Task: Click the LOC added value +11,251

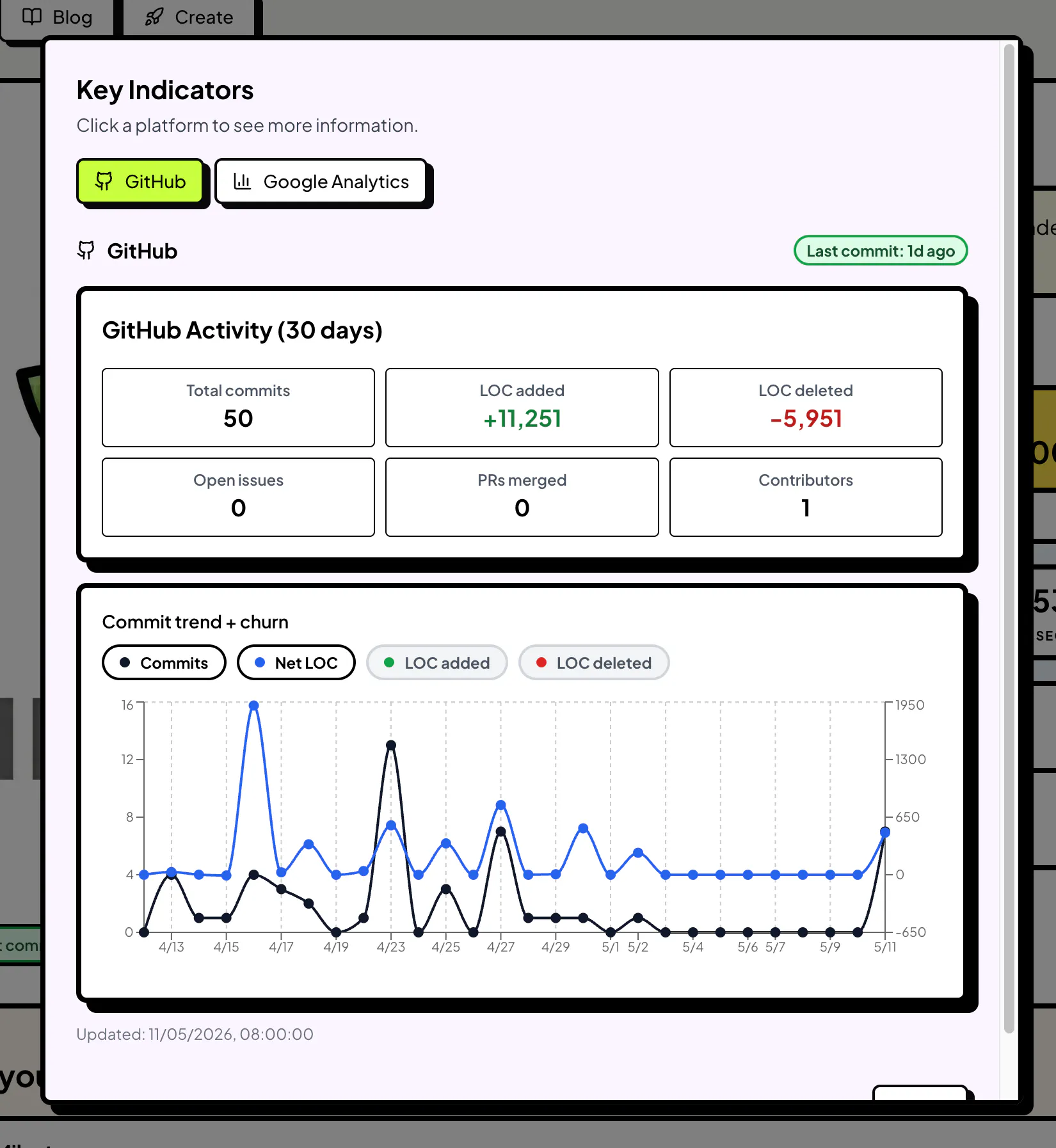Action: coord(522,419)
